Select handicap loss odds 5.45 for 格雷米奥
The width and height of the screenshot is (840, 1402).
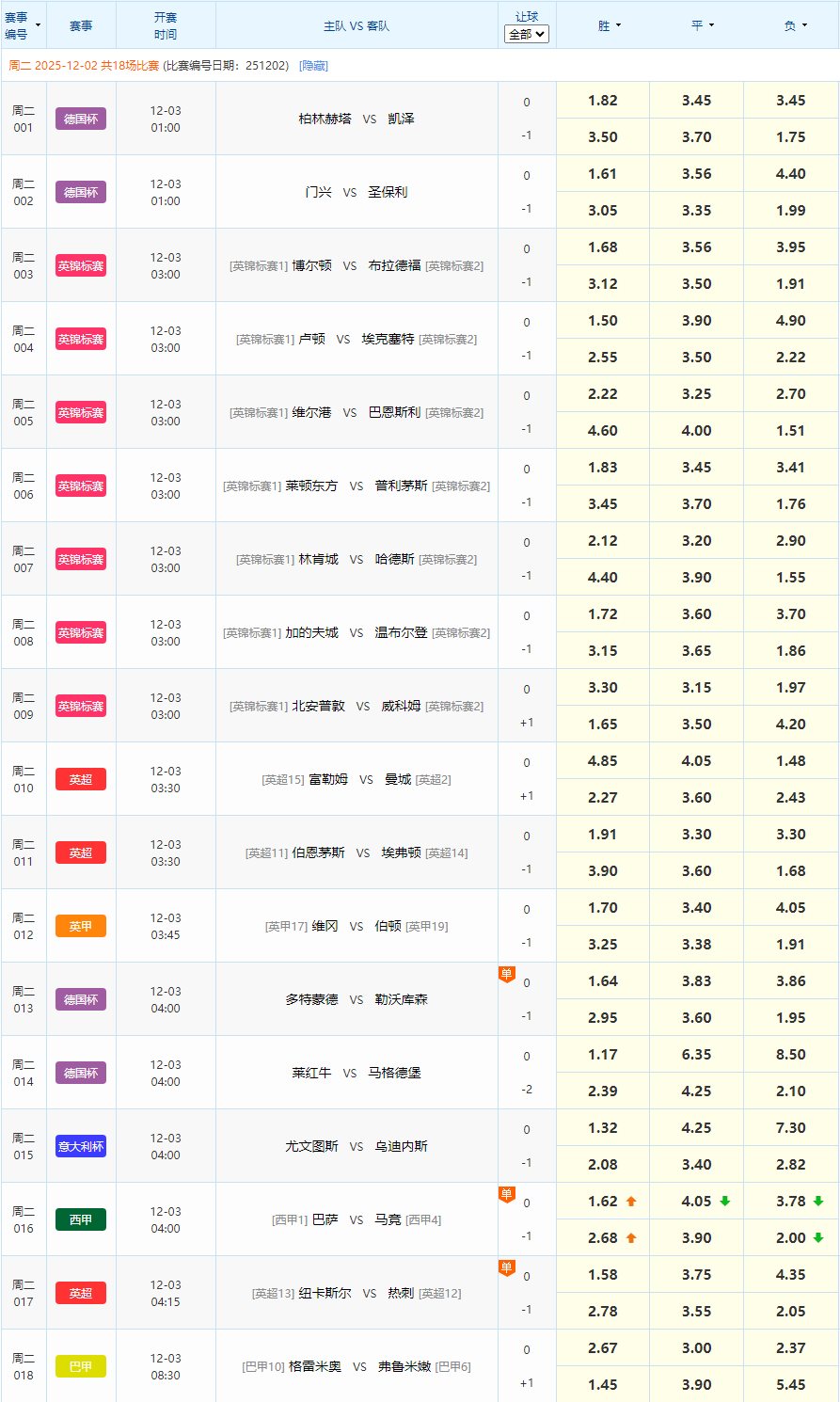[791, 1385]
